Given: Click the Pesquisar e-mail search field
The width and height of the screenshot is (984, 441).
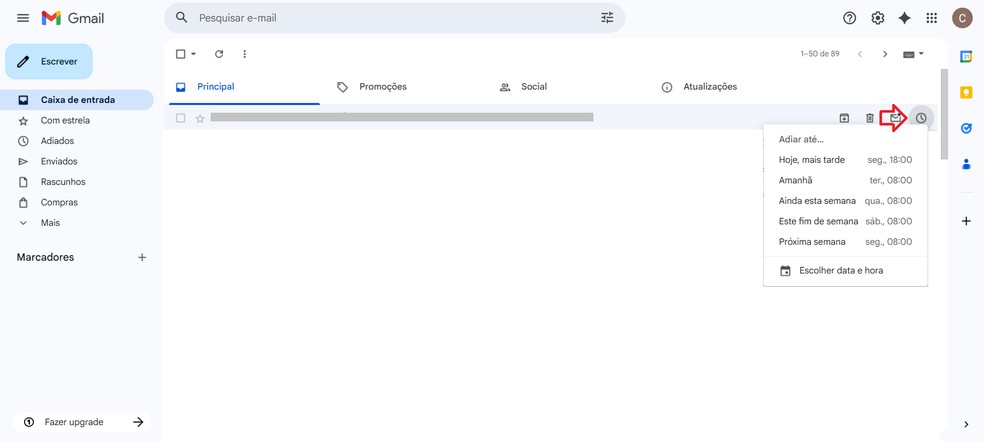Looking at the screenshot, I should coord(394,18).
